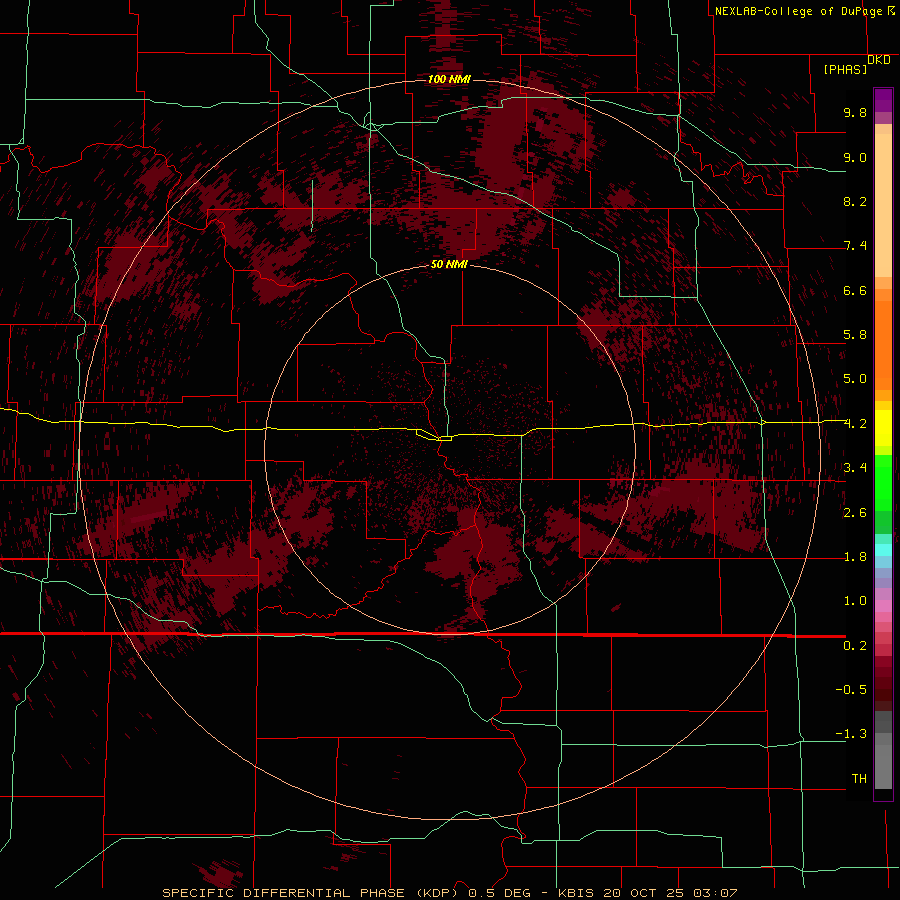Pick the bright green swatch on color bar
The height and width of the screenshot is (900, 900).
click(883, 482)
